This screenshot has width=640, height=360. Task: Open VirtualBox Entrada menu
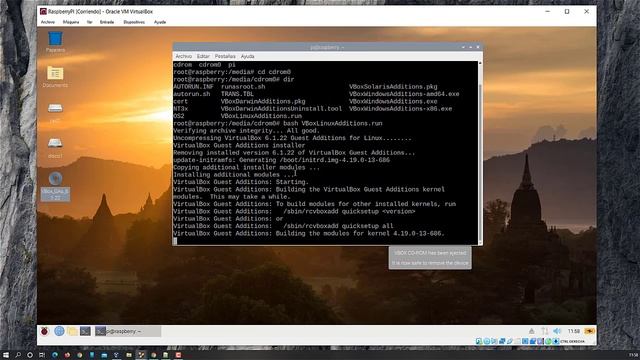[107, 22]
